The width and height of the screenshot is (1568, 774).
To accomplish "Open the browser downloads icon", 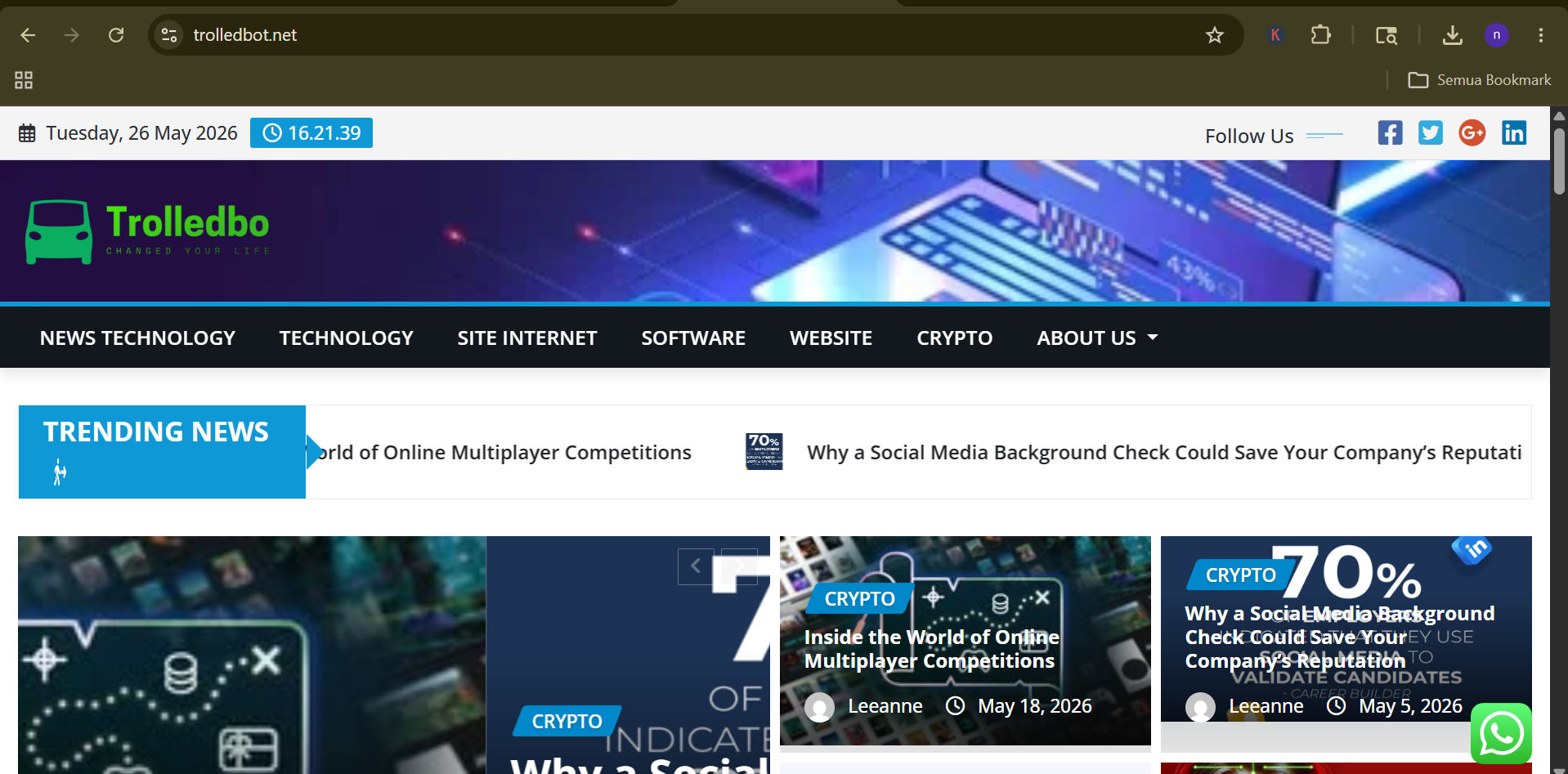I will (1452, 35).
